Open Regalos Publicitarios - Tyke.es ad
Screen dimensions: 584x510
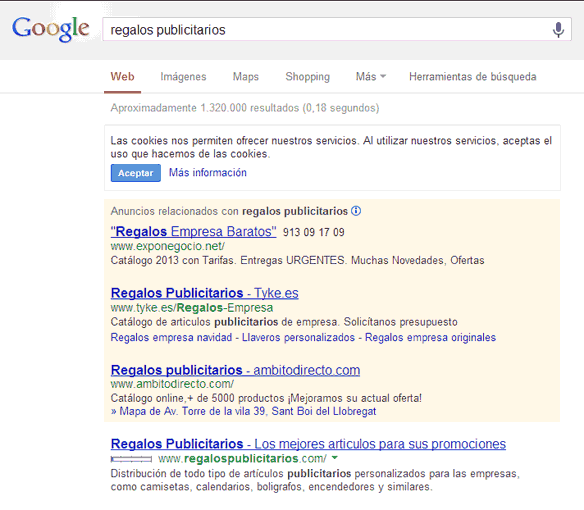click(x=204, y=293)
